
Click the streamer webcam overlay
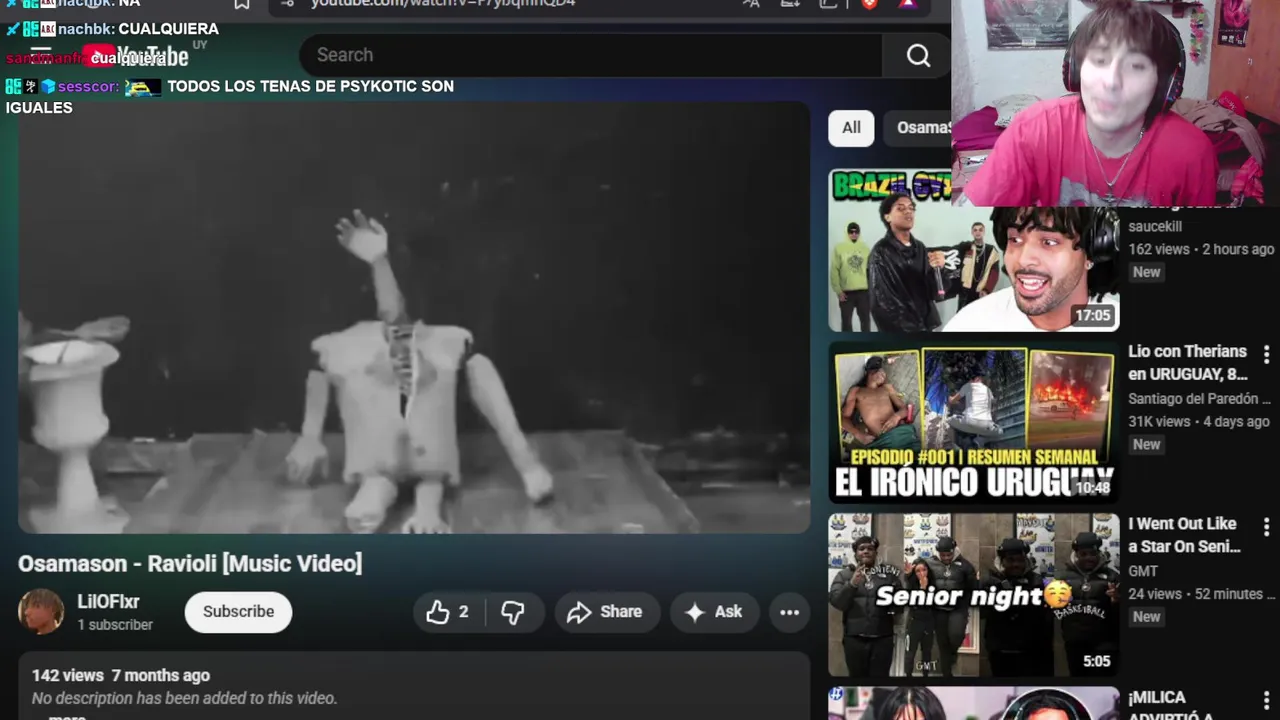pyautogui.click(x=1115, y=103)
